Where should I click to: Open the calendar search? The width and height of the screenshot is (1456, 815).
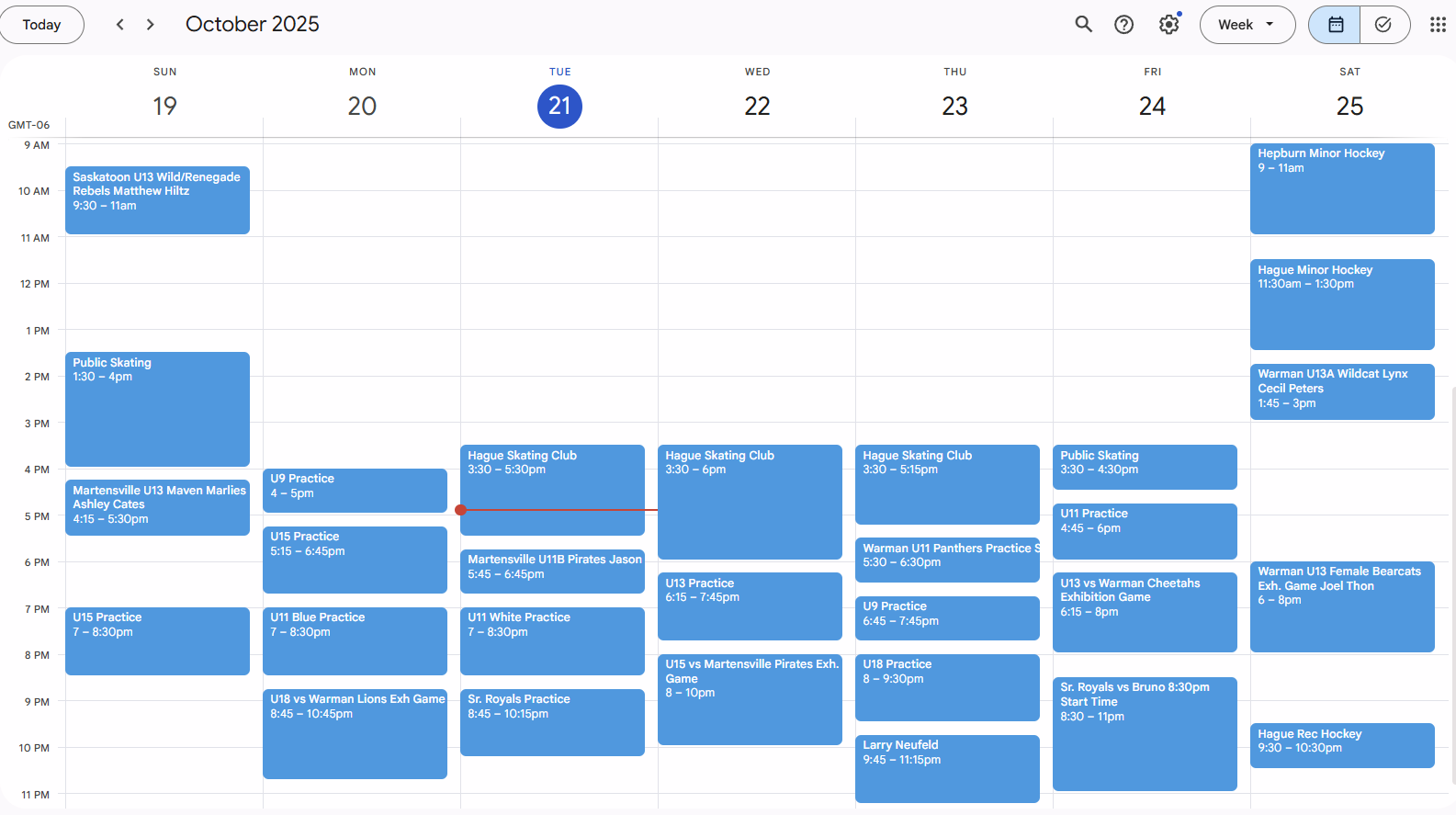(1083, 25)
